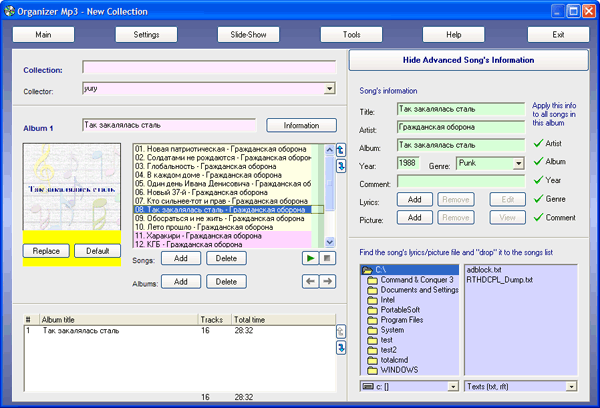600x408 pixels.
Task: Add lyrics to the song
Action: (x=415, y=199)
